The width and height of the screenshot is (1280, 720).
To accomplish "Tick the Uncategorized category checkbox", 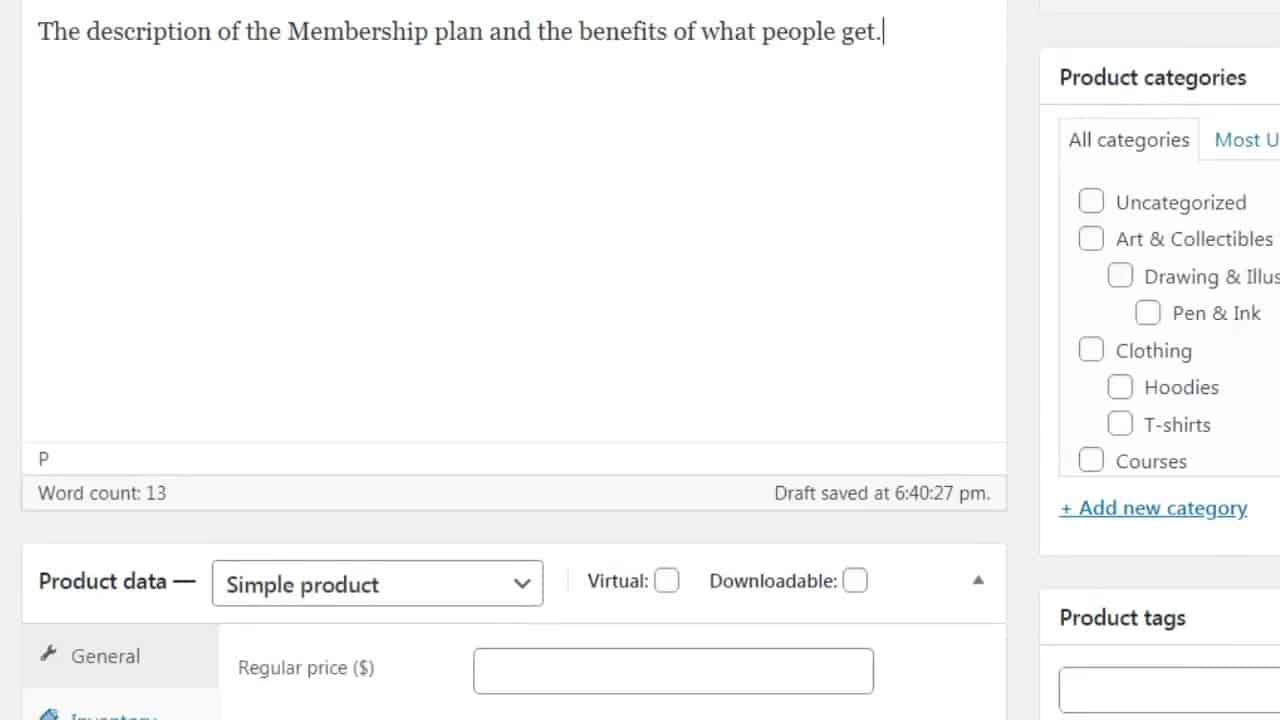I will click(x=1091, y=201).
